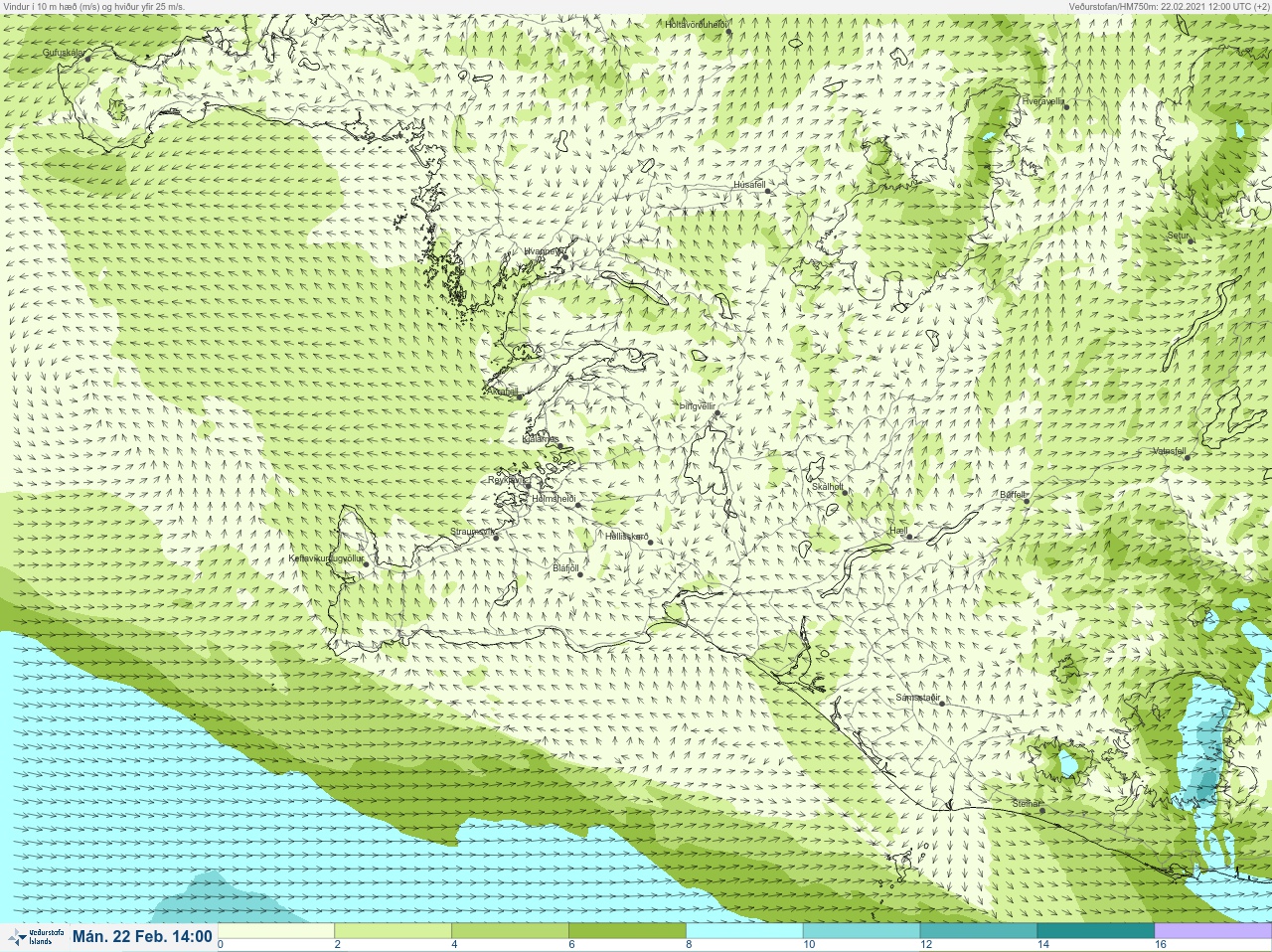The height and width of the screenshot is (952, 1272).
Task: Click the Keflavíkurflugvöllur station label
Action: (325, 558)
